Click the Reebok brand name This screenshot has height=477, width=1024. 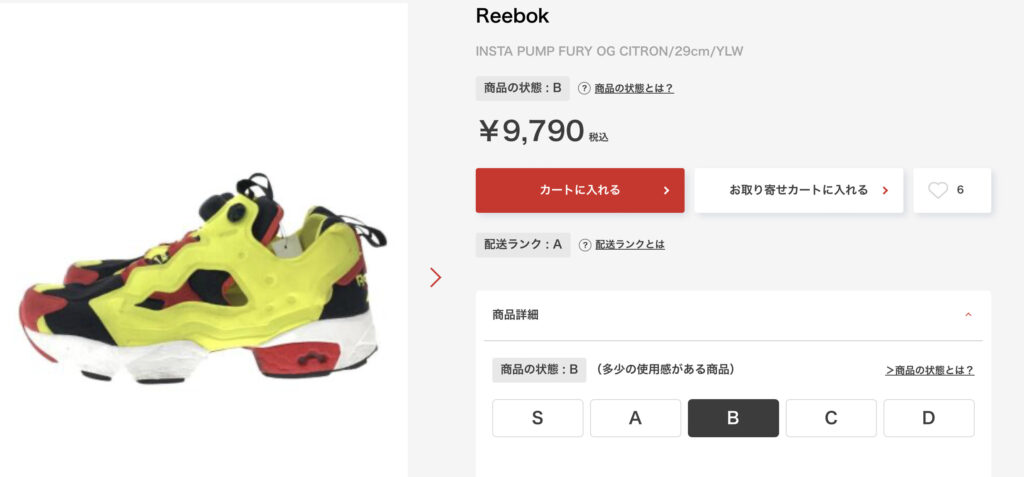[512, 16]
